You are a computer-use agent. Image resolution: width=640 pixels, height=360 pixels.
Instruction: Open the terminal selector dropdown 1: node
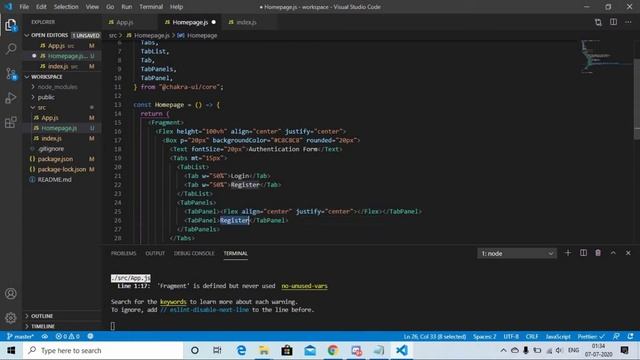517,253
